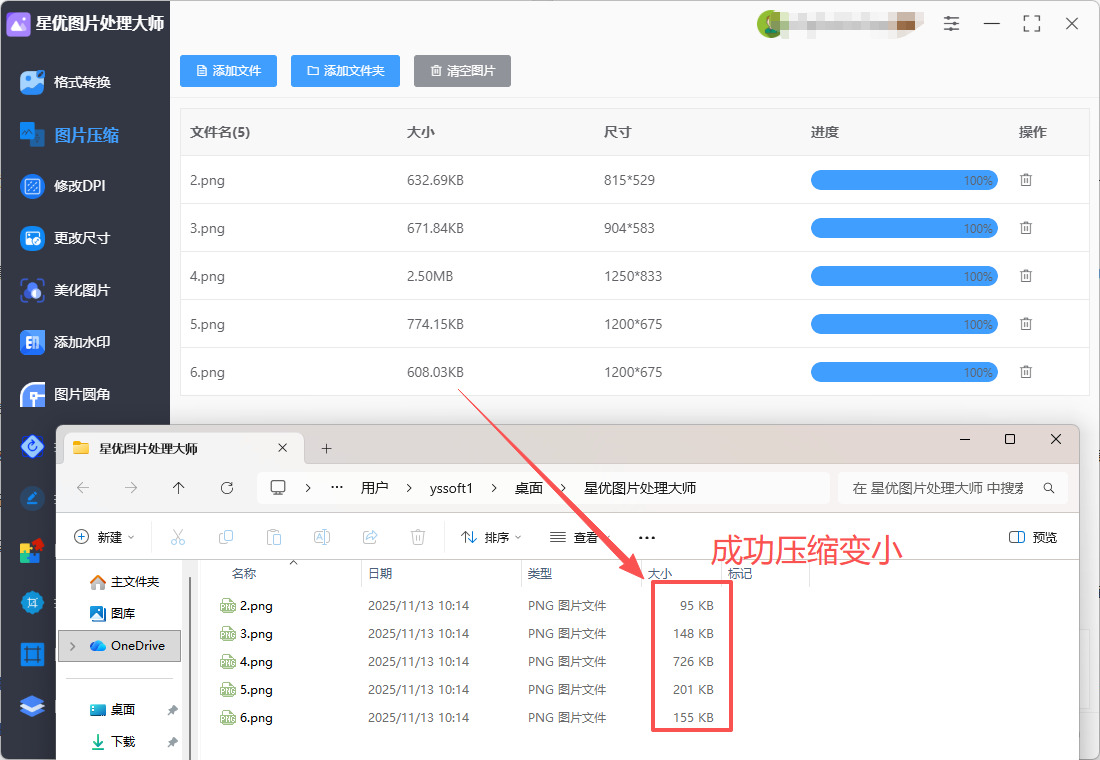Open the Explorer more options ellipsis
The image size is (1100, 760).
point(647,538)
